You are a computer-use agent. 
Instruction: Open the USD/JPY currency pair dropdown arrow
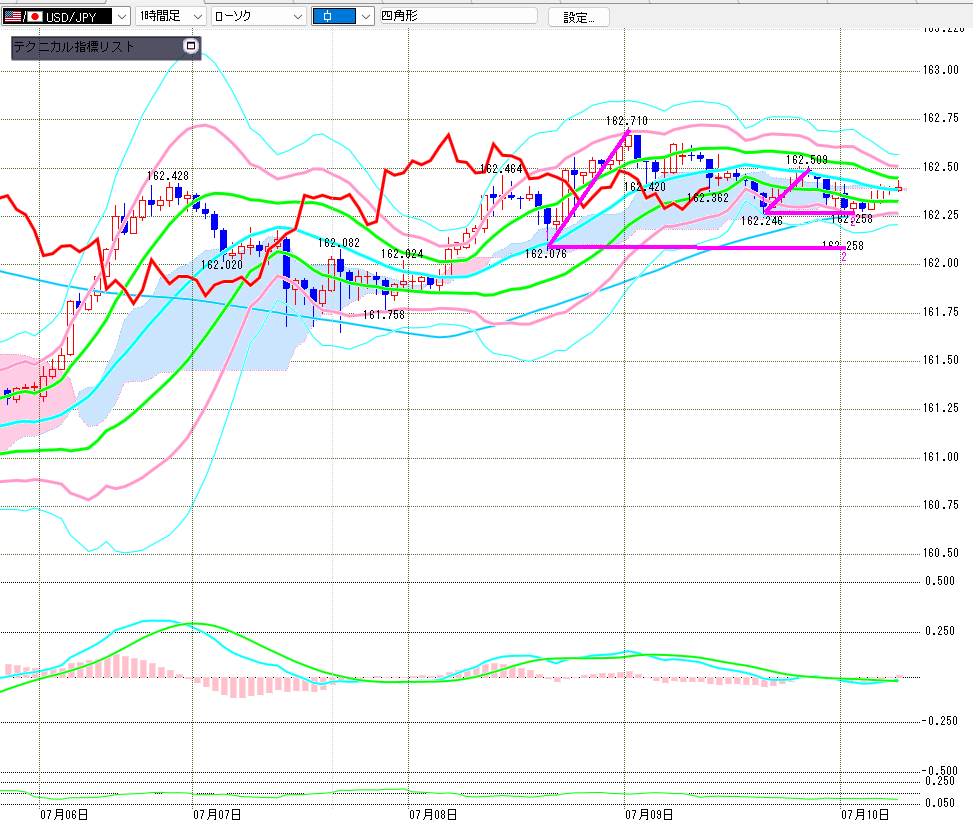[122, 17]
